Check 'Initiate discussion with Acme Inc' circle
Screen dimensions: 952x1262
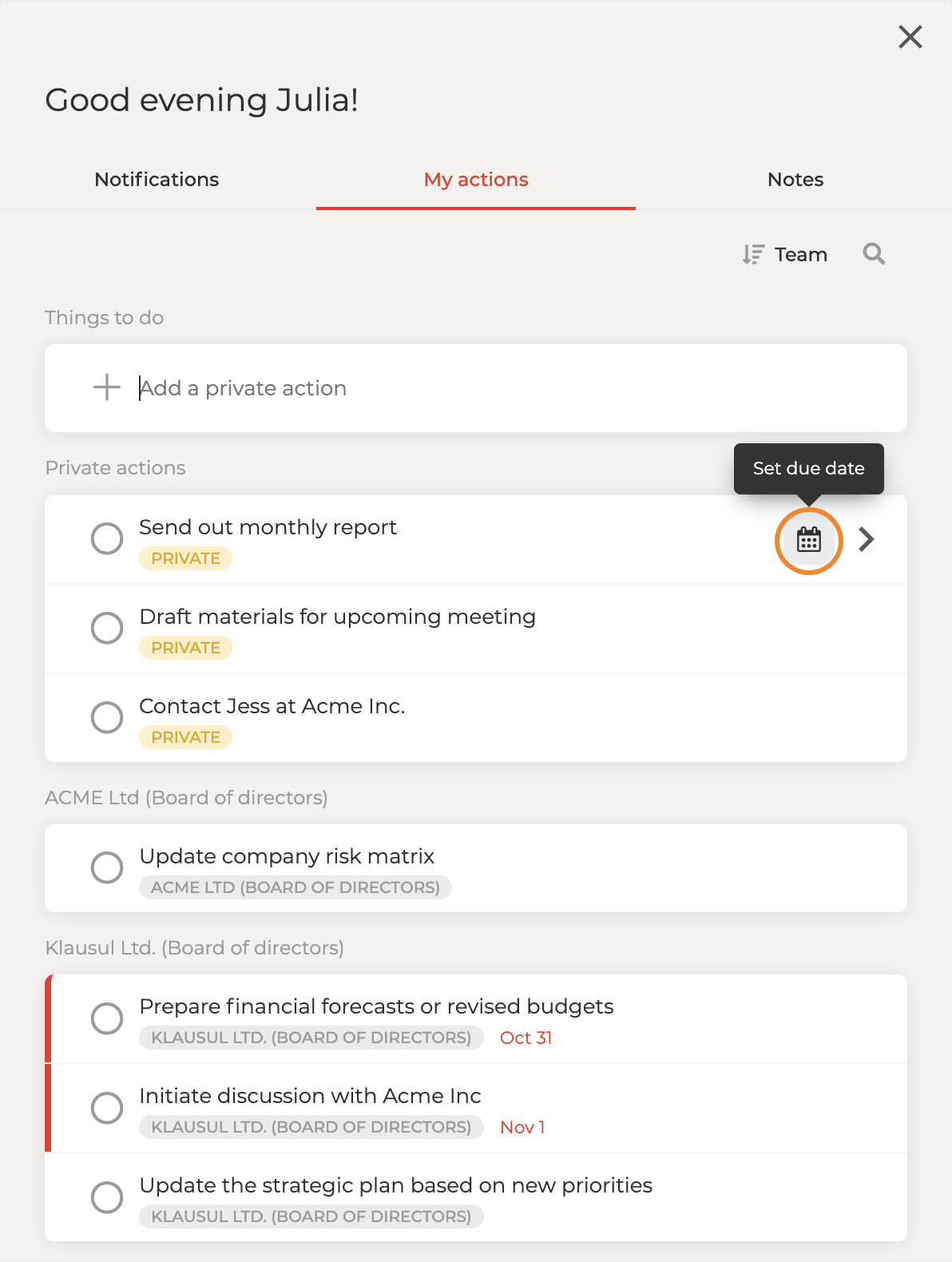pos(107,1108)
